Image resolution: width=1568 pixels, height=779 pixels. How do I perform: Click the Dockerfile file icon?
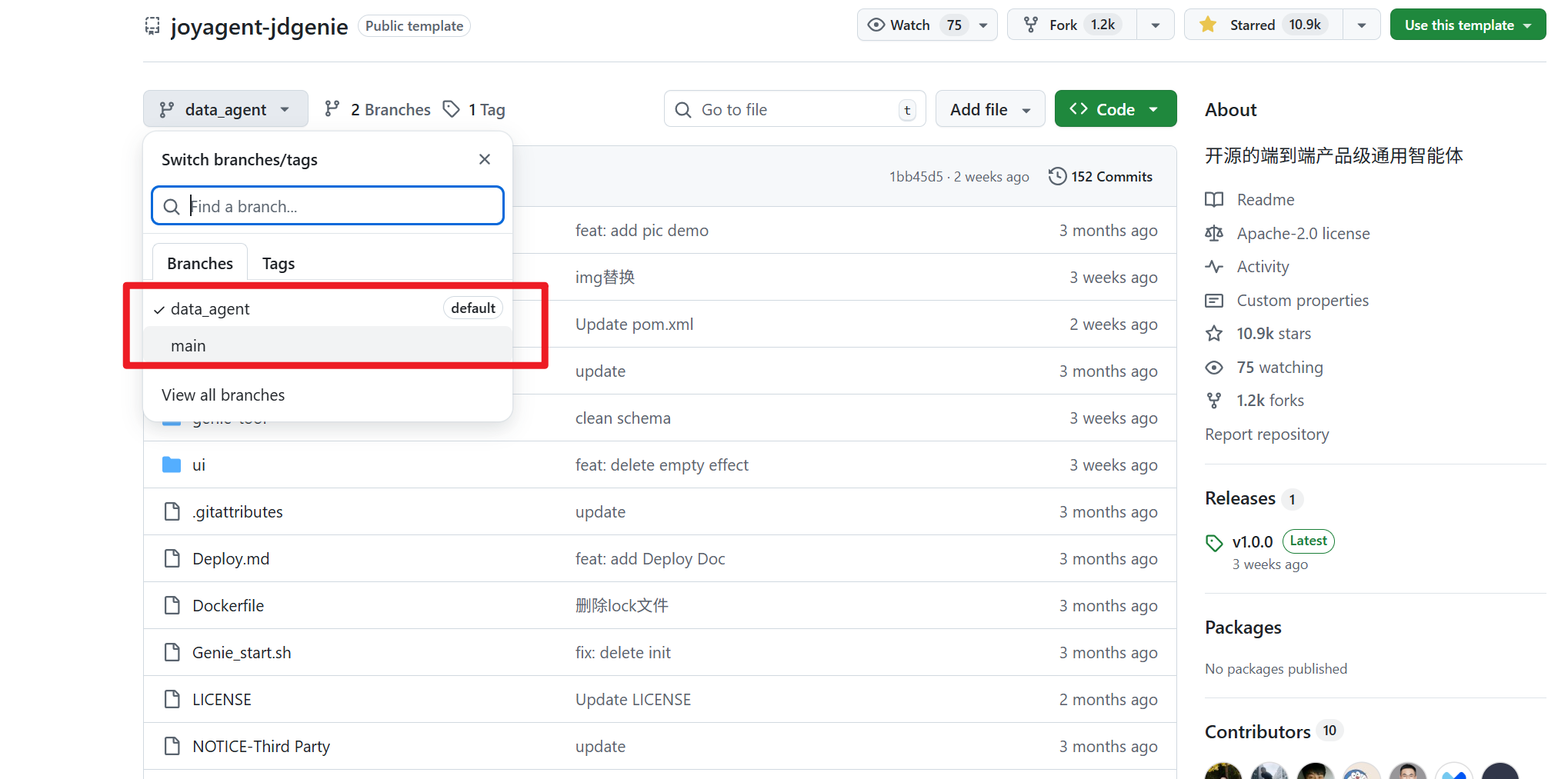(x=172, y=606)
